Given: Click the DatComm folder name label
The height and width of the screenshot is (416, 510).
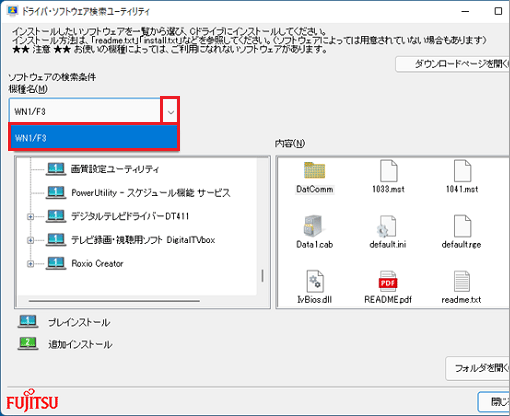Looking at the screenshot, I should tap(315, 189).
